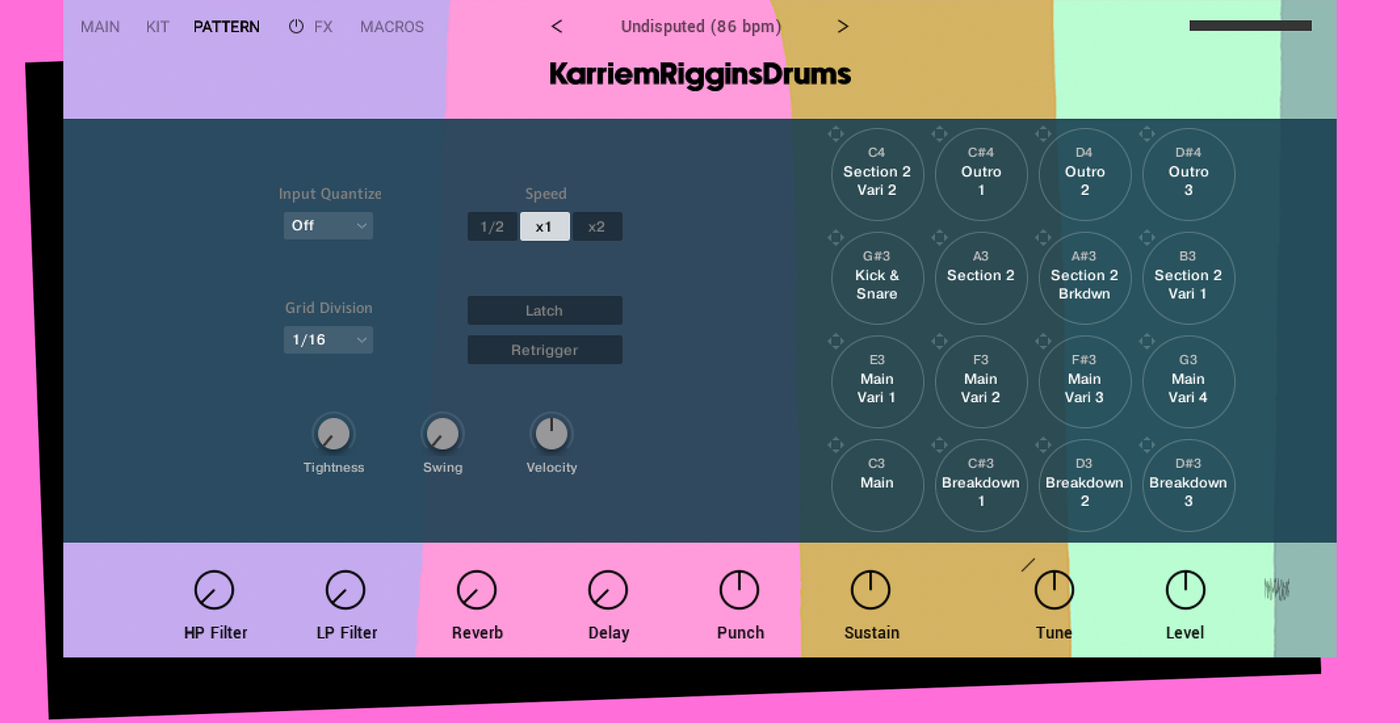This screenshot has height=723, width=1400.
Task: Click the output level meter bar
Action: tap(1250, 26)
